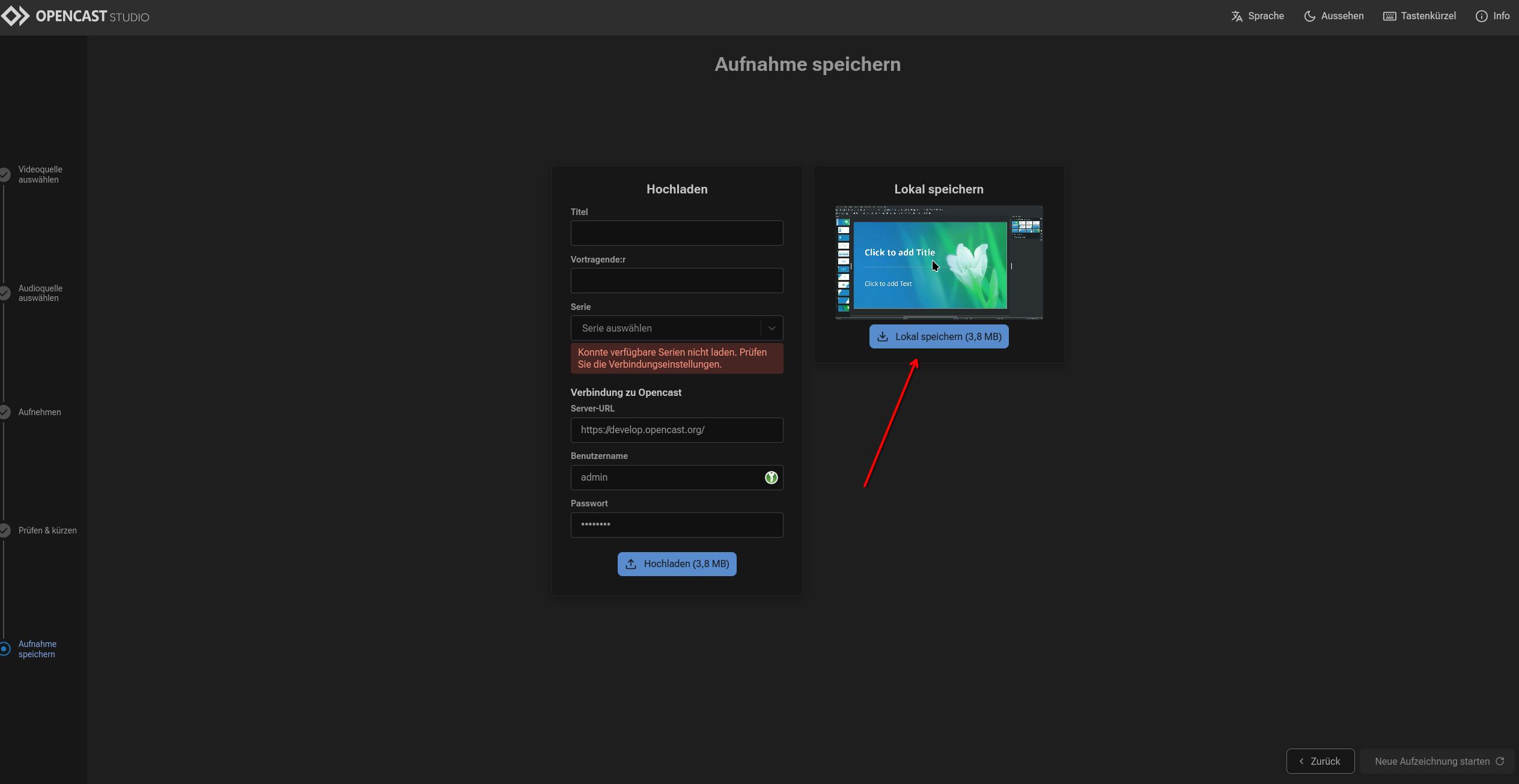Click the Zurück back button
Image resolution: width=1519 pixels, height=784 pixels.
point(1320,761)
